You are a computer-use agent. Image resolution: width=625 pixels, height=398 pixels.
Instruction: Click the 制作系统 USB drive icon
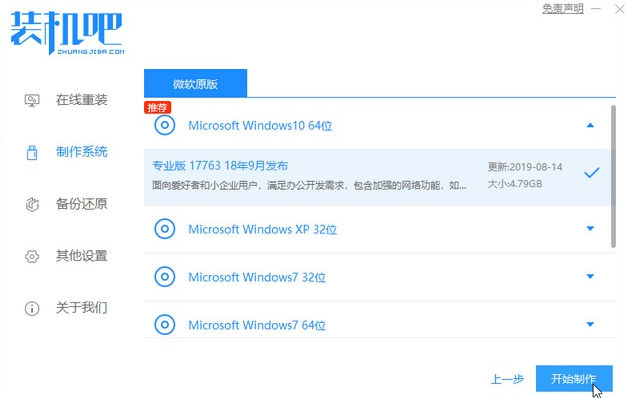pyautogui.click(x=32, y=152)
